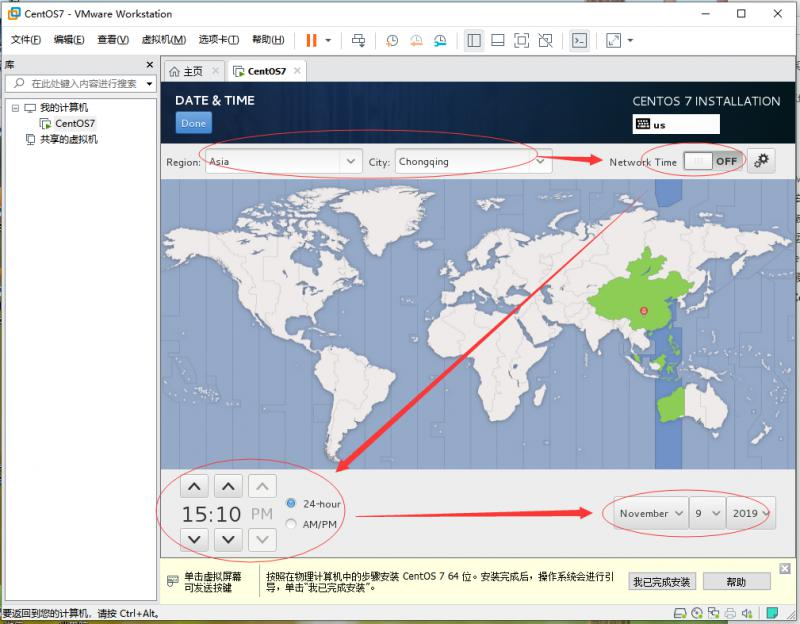Select the AM/PM radio button
This screenshot has width=800, height=624.
pos(291,523)
